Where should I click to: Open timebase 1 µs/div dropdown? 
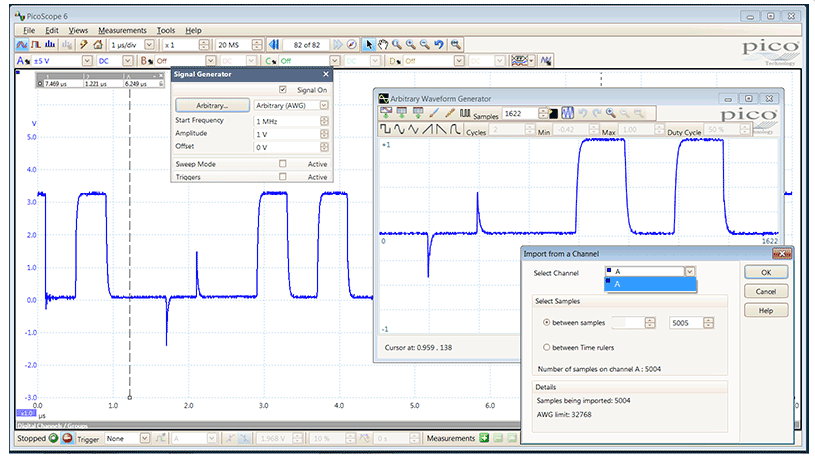149,45
